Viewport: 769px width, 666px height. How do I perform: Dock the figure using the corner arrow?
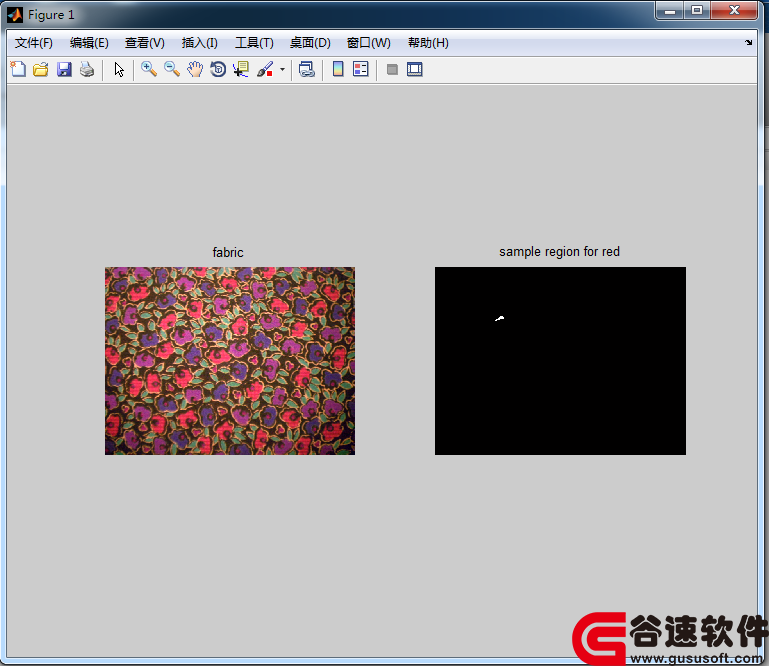pos(748,43)
